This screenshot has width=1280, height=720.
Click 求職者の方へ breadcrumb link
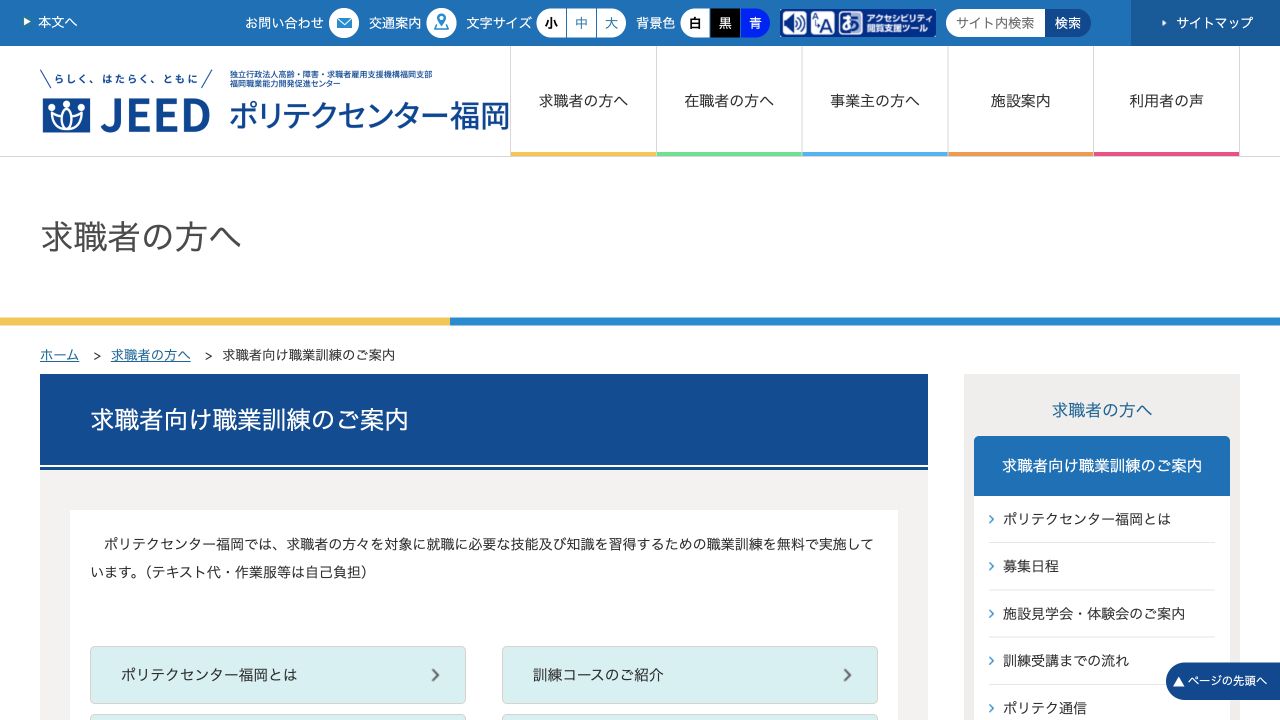pos(150,355)
